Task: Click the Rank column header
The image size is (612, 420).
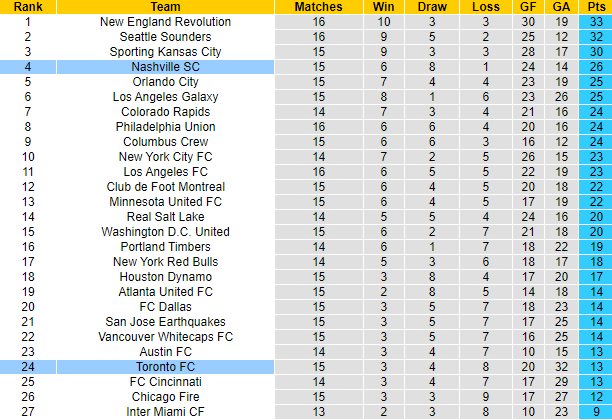Action: pyautogui.click(x=27, y=6)
